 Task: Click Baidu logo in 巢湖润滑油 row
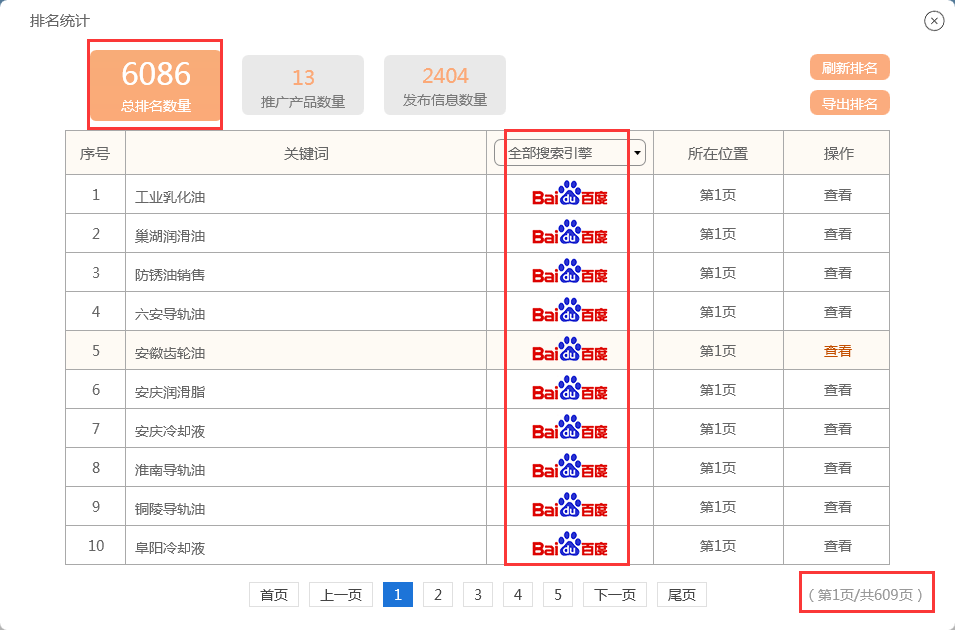pyautogui.click(x=569, y=232)
